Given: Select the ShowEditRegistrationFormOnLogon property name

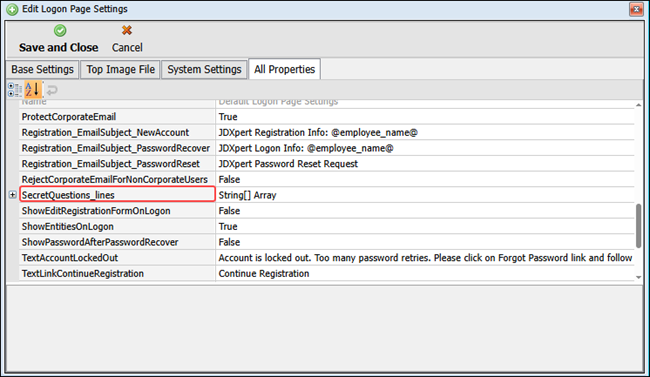Looking at the screenshot, I should tap(96, 211).
